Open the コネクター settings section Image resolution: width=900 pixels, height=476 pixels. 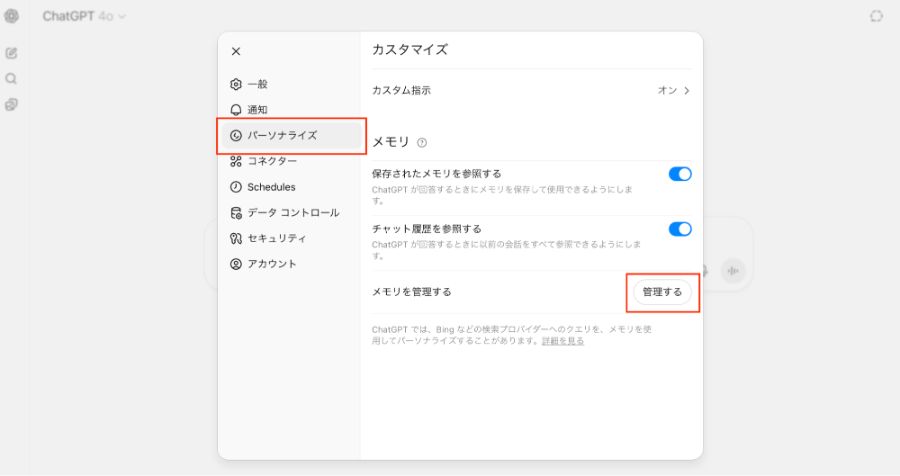pos(292,161)
